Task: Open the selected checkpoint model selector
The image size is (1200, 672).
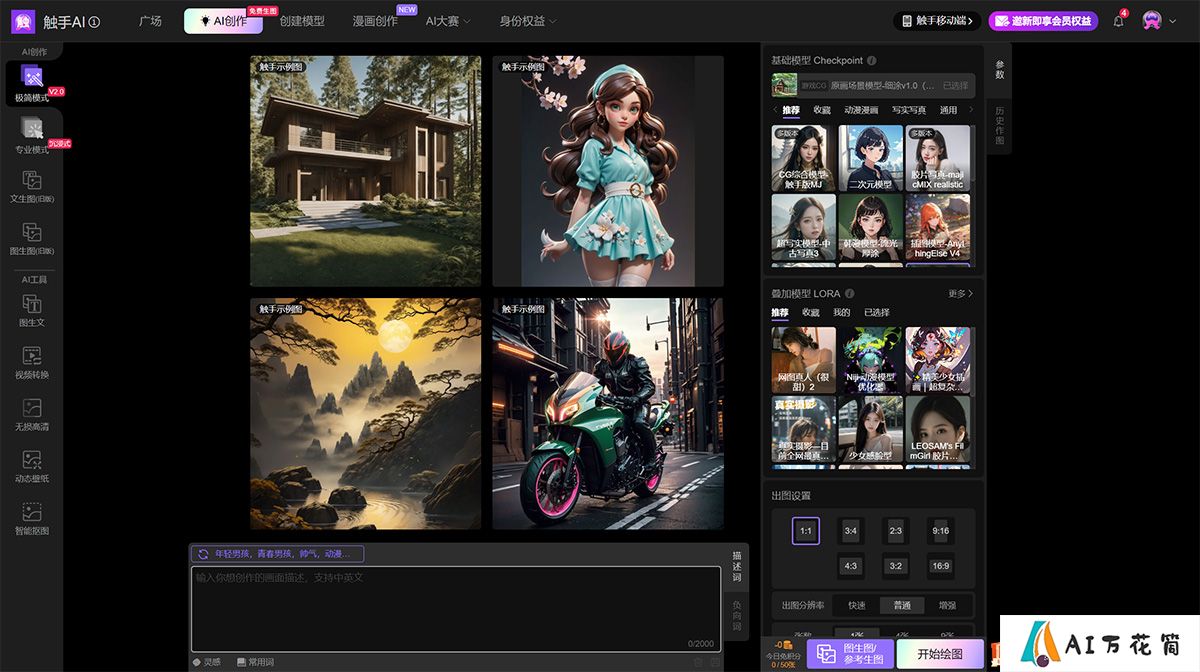Action: coord(872,85)
